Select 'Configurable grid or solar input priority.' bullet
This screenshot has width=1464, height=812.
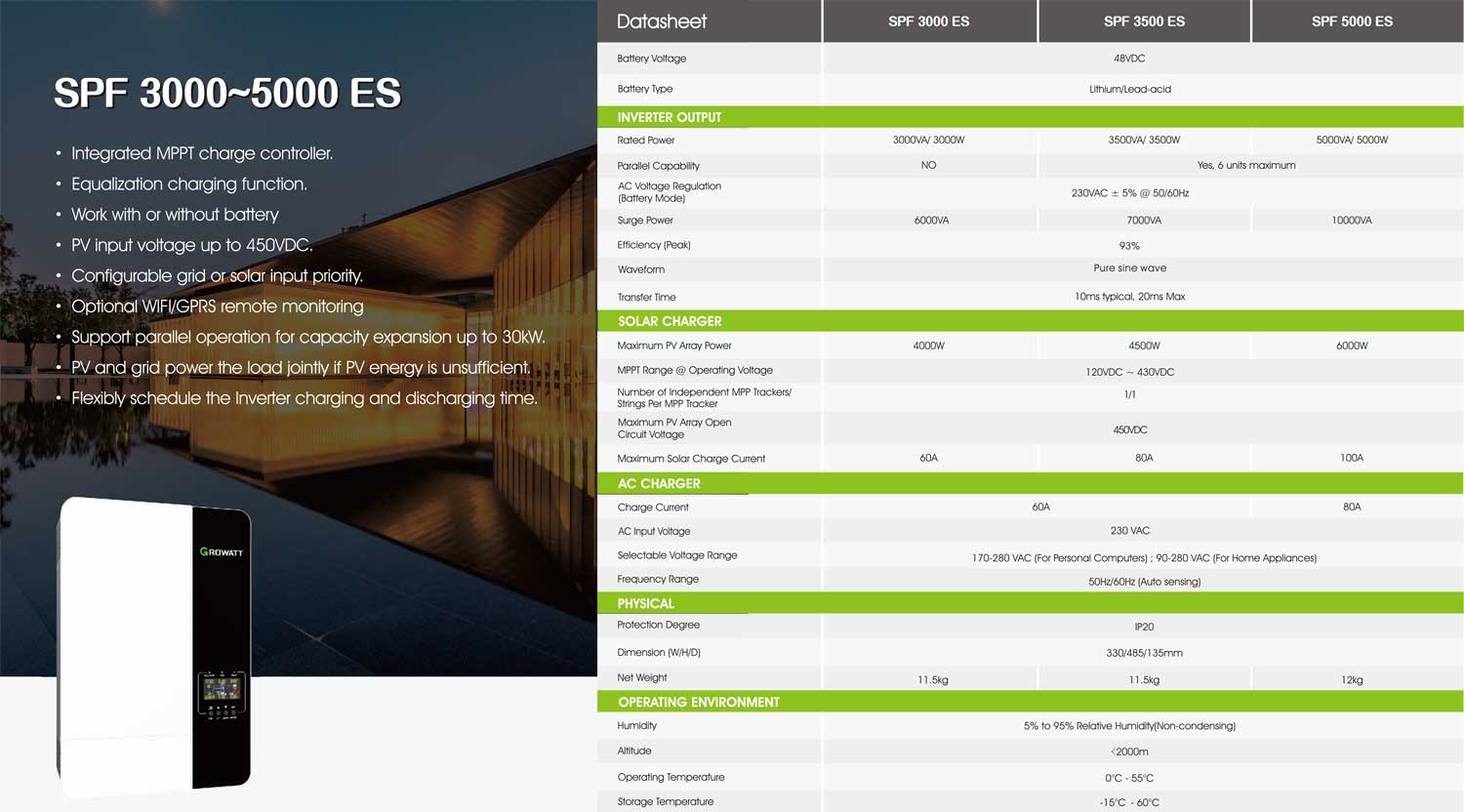[217, 276]
